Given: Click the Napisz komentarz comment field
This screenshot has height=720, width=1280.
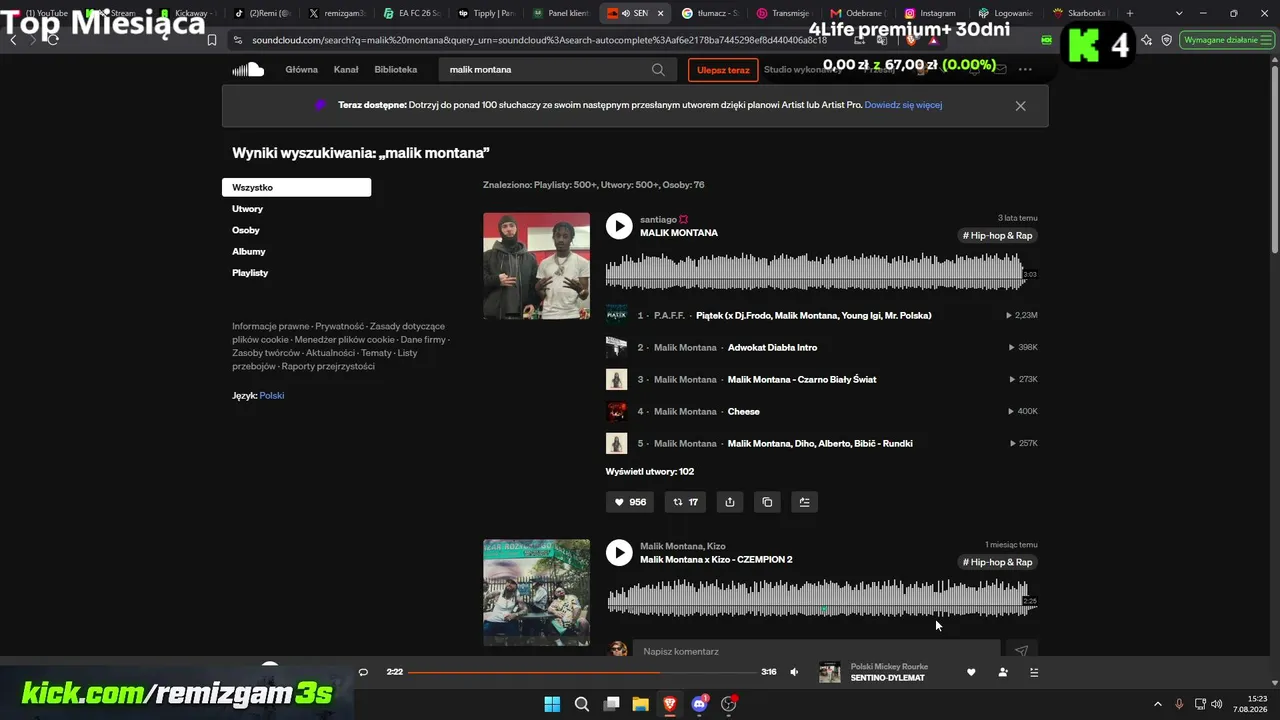Looking at the screenshot, I should [x=816, y=651].
